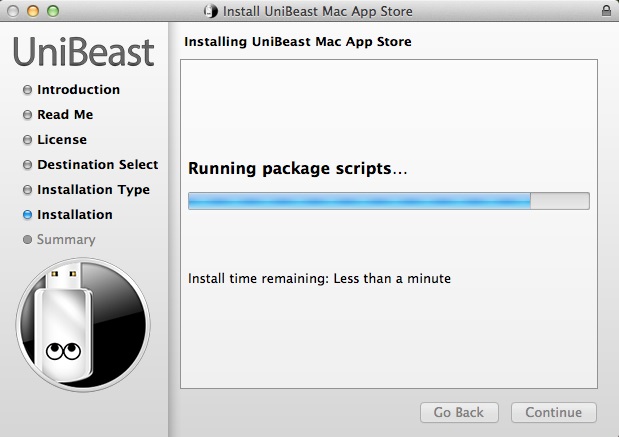Click the installation progress bar

389,201
